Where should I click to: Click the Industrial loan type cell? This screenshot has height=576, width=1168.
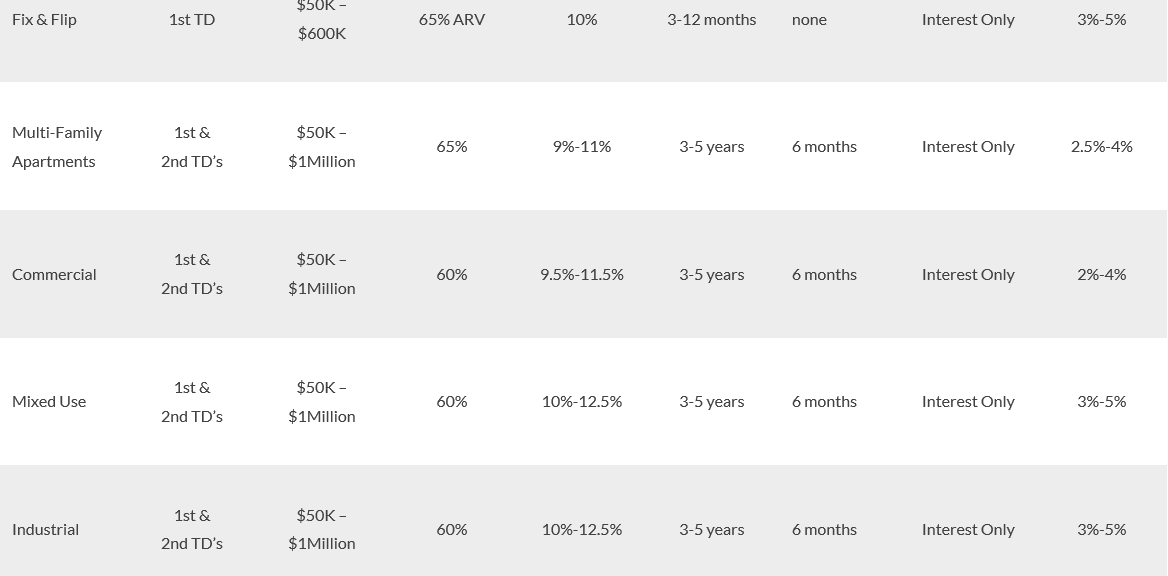tap(45, 529)
